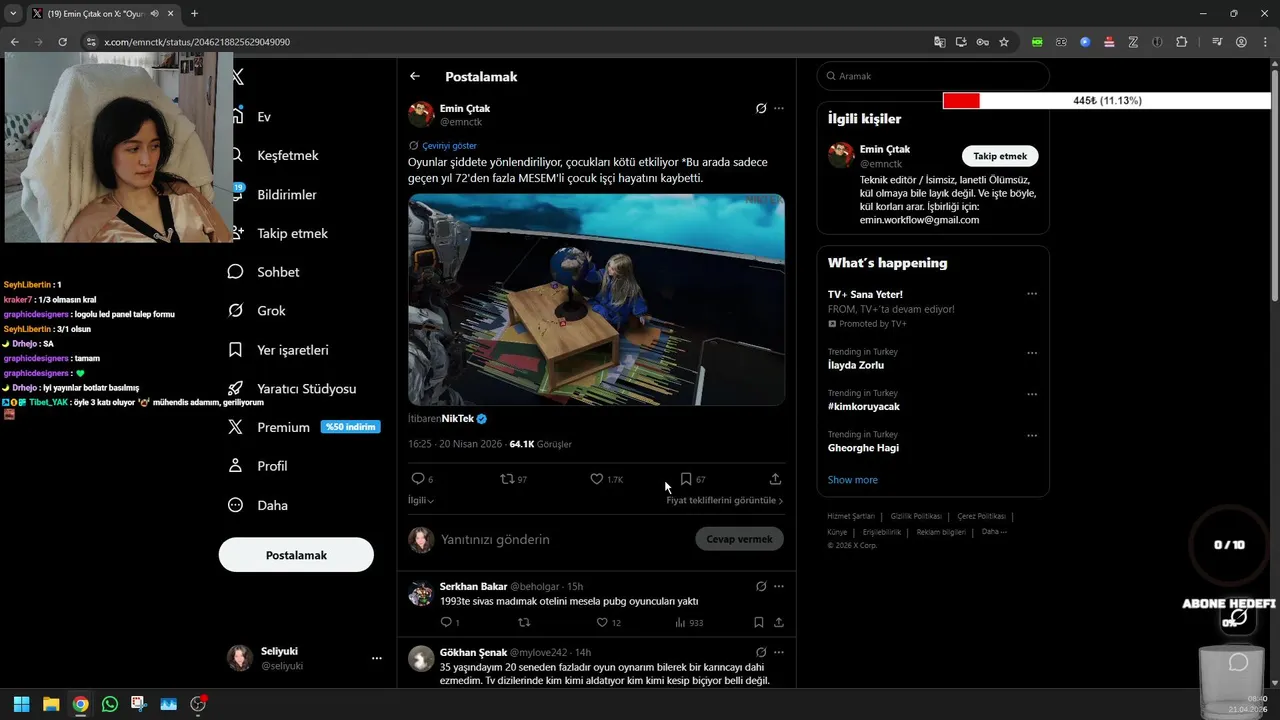Open options for Gheorghe Hagi trend

(x=1032, y=435)
